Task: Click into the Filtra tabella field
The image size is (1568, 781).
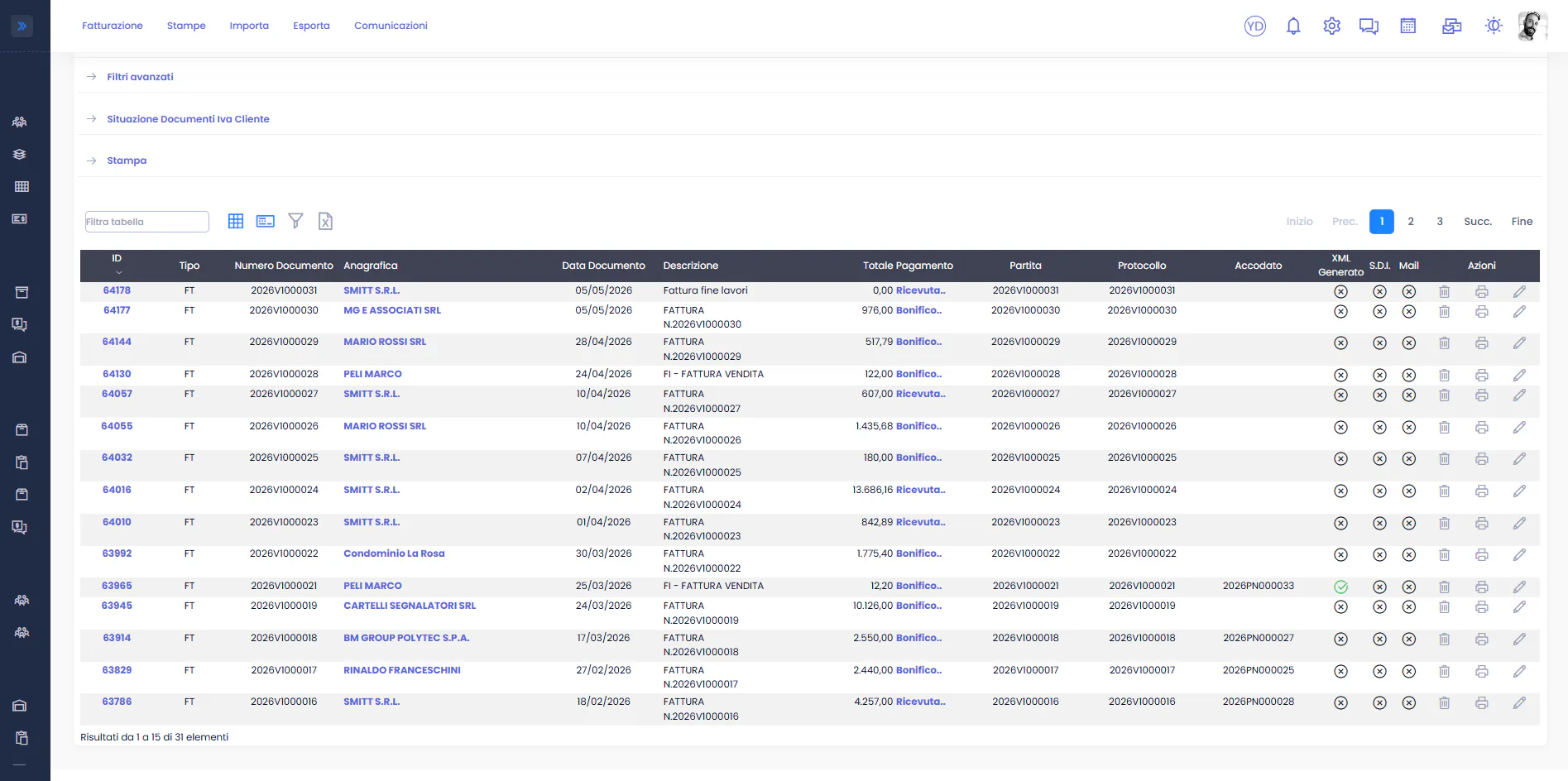Action: click(147, 222)
